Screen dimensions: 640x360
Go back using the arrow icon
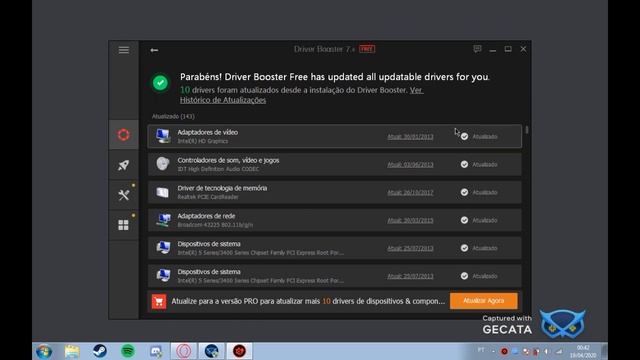154,50
